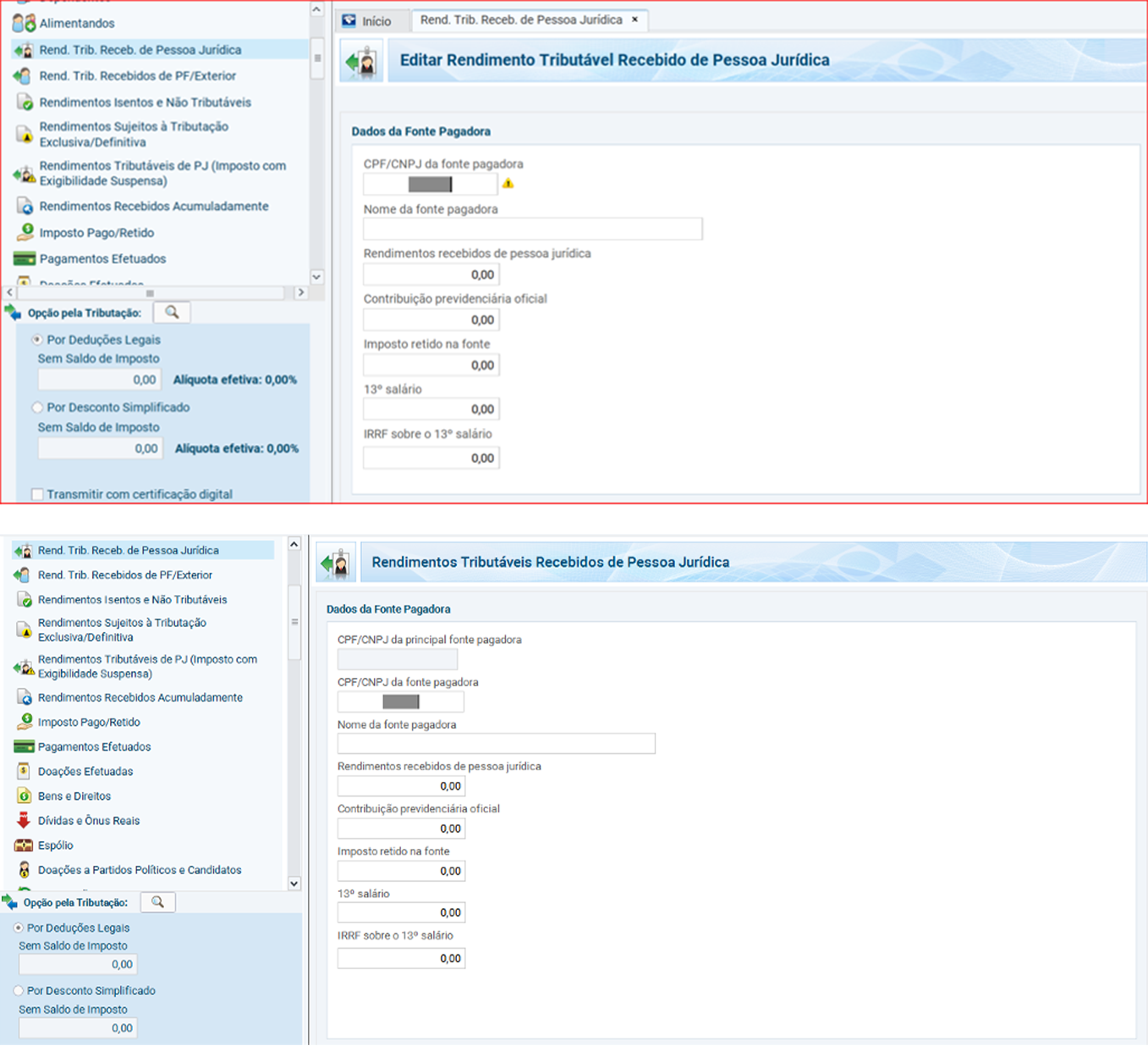Click Rendimentos Recebidos Acumuladamente icon in lower sidebar
The image size is (1148, 1046).
[24, 697]
